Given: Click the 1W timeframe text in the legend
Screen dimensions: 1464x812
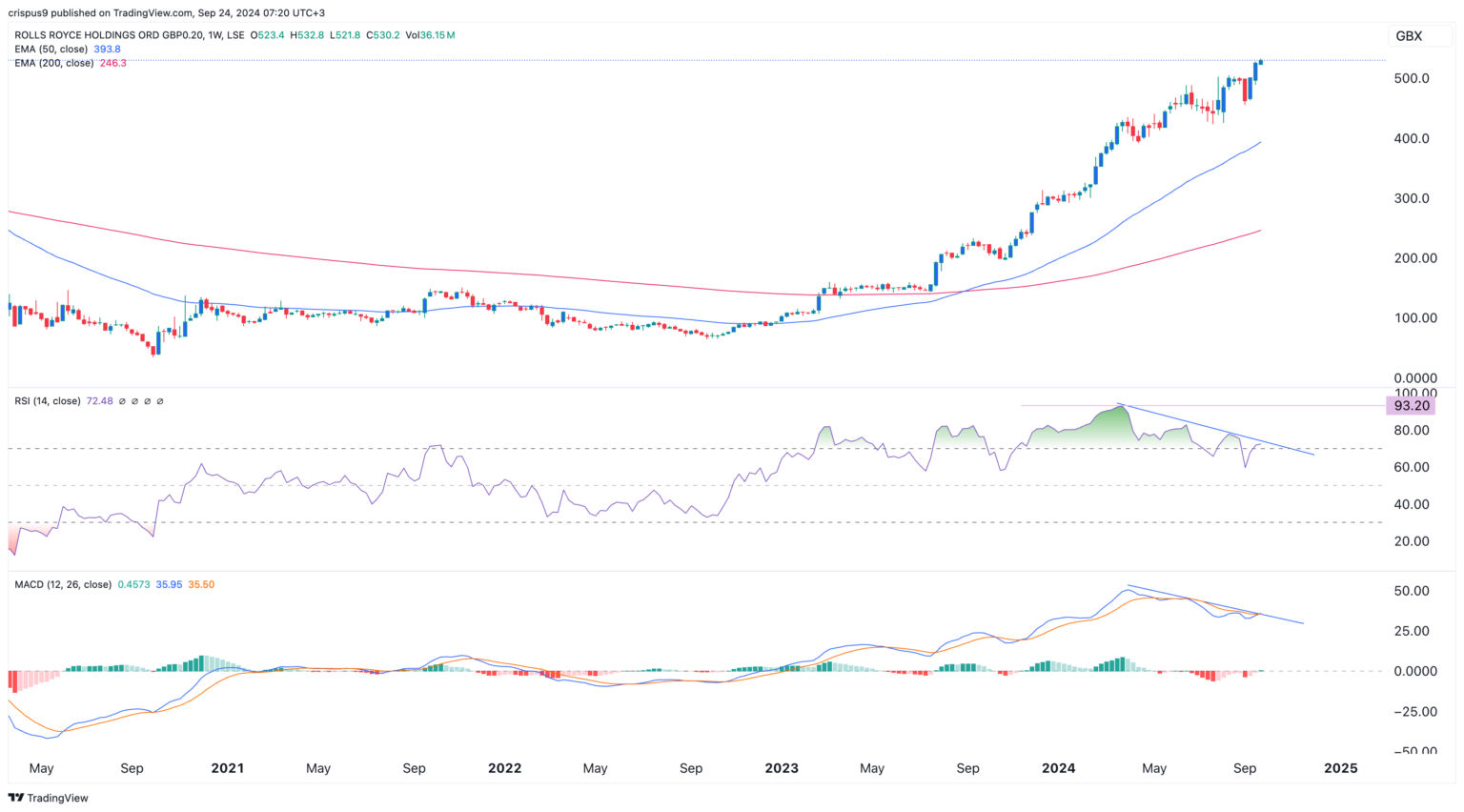Looking at the screenshot, I should tap(219, 35).
